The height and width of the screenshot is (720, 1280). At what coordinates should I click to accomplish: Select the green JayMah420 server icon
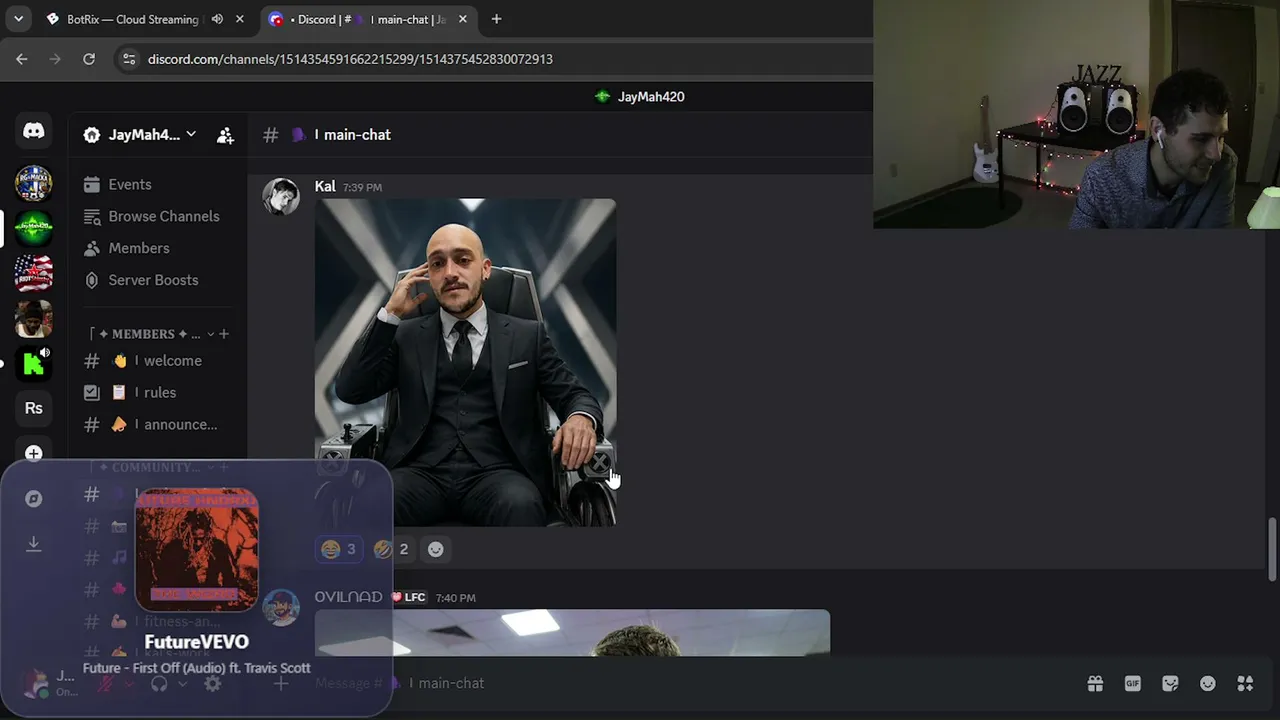coord(34,228)
